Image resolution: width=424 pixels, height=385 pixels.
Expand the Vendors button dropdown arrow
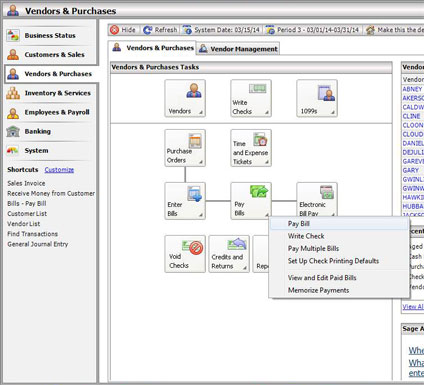[201, 112]
